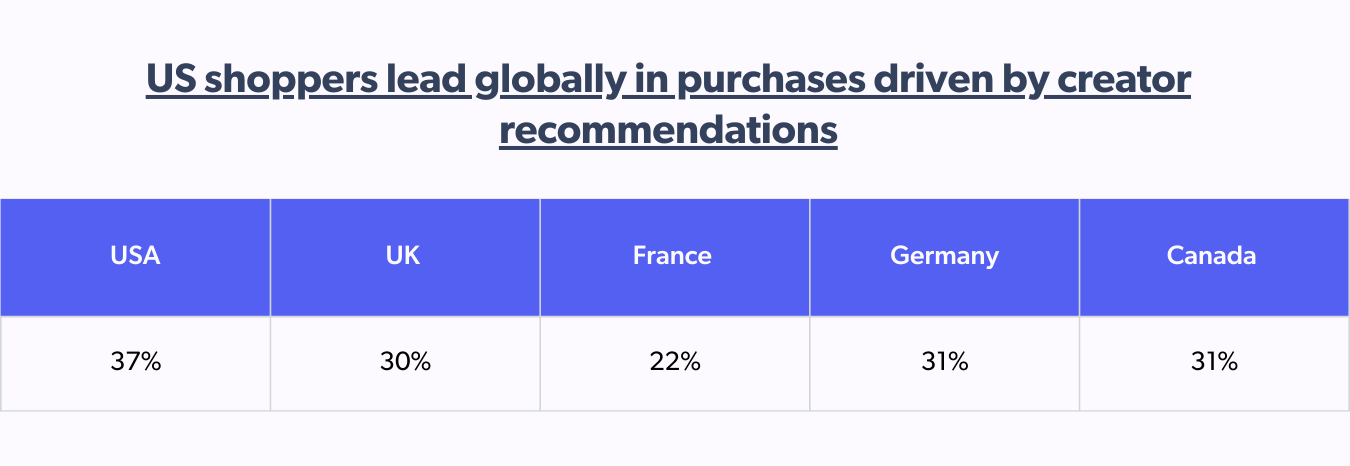Click the word 'lead' in the title
Screen dimensions: 1350x466
pyautogui.click(x=425, y=80)
